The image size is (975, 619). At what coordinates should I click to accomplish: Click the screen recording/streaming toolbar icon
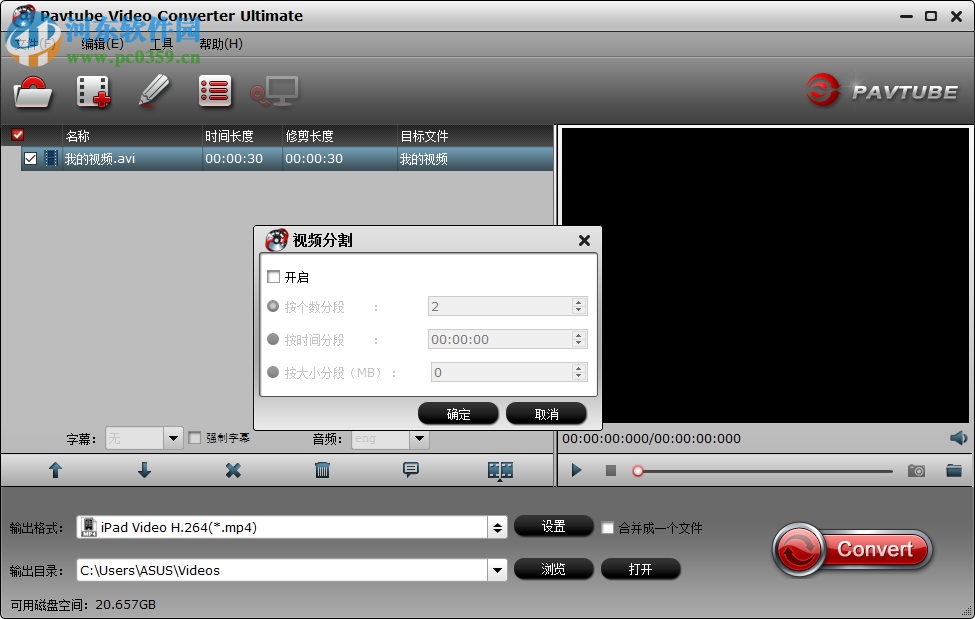[x=275, y=91]
